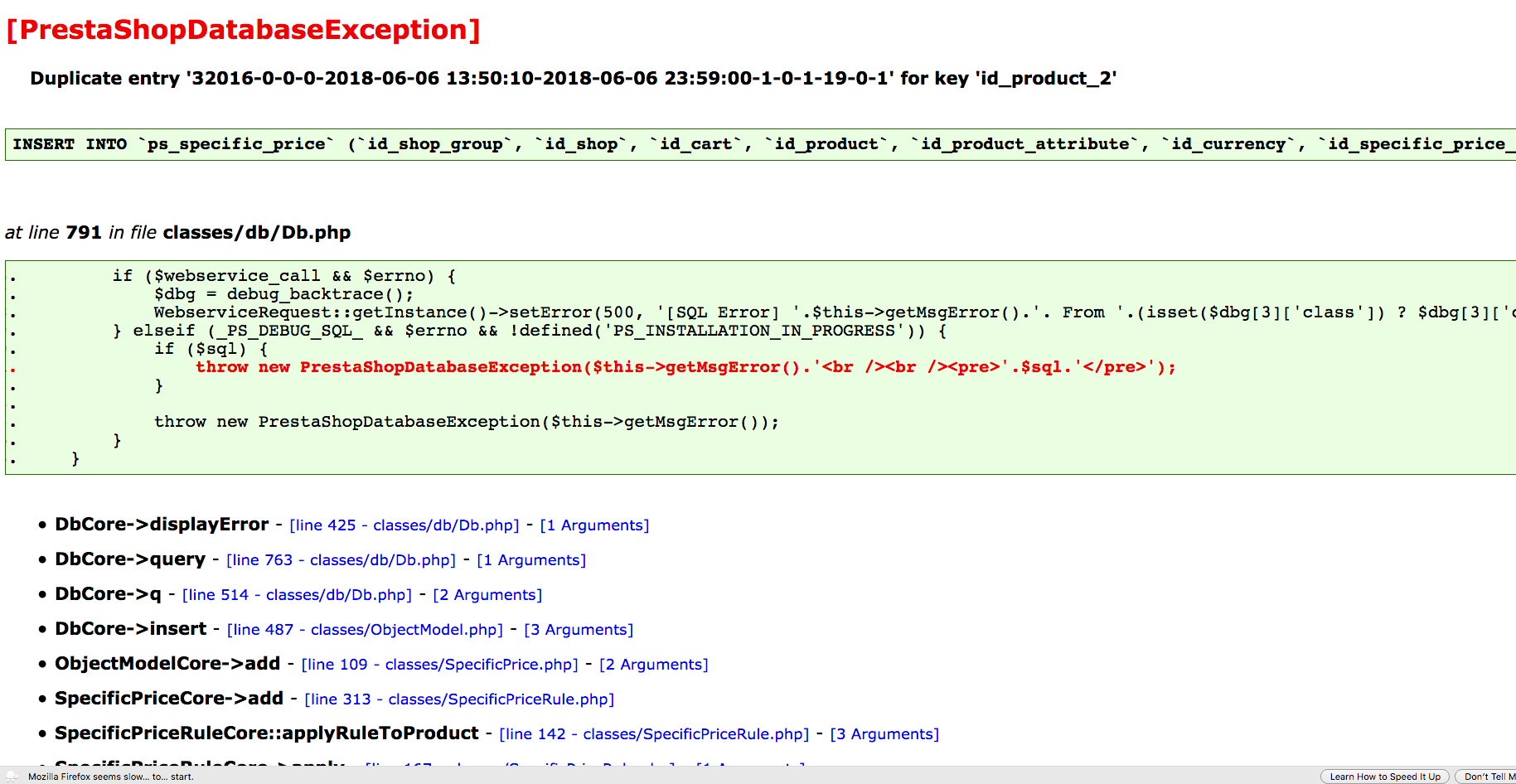The width and height of the screenshot is (1516, 784).
Task: Open the 'line 514 - classes/db/Db.php' link
Action: (297, 595)
